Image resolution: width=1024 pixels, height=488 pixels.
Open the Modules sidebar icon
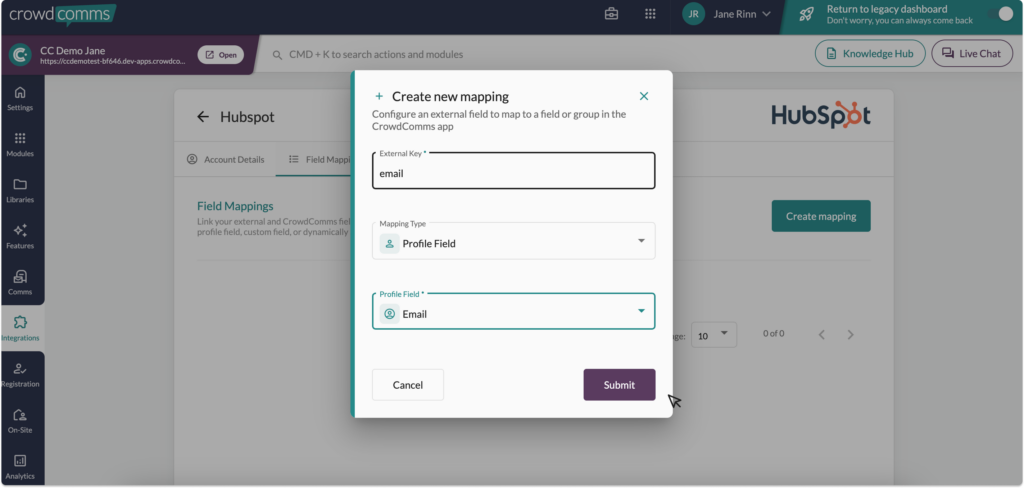20,144
